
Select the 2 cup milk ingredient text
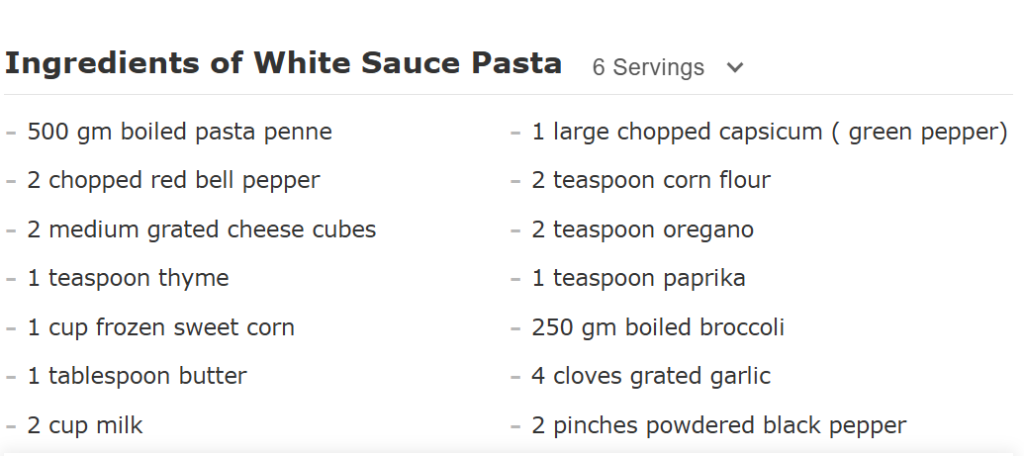85,425
